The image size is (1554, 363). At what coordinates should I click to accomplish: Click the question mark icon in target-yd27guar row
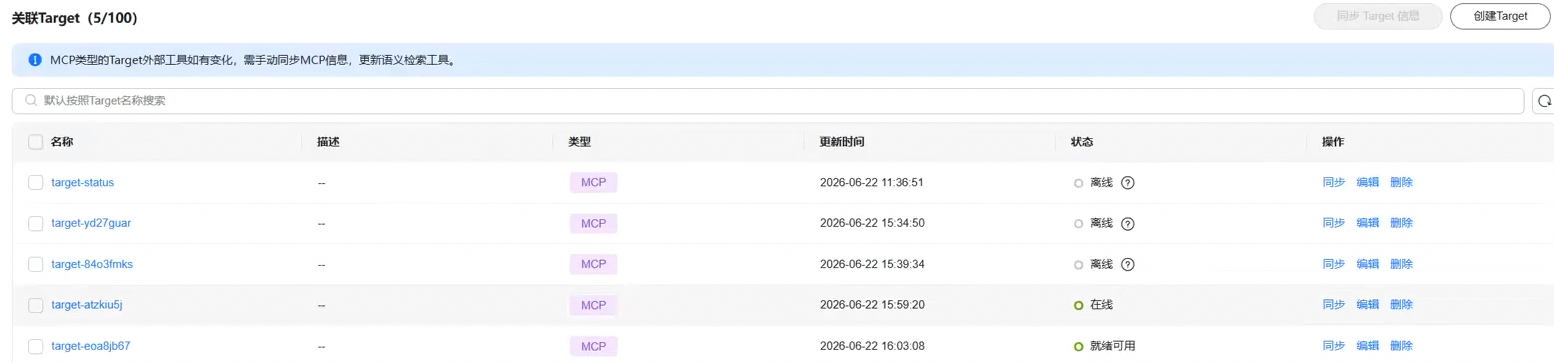coord(1128,223)
